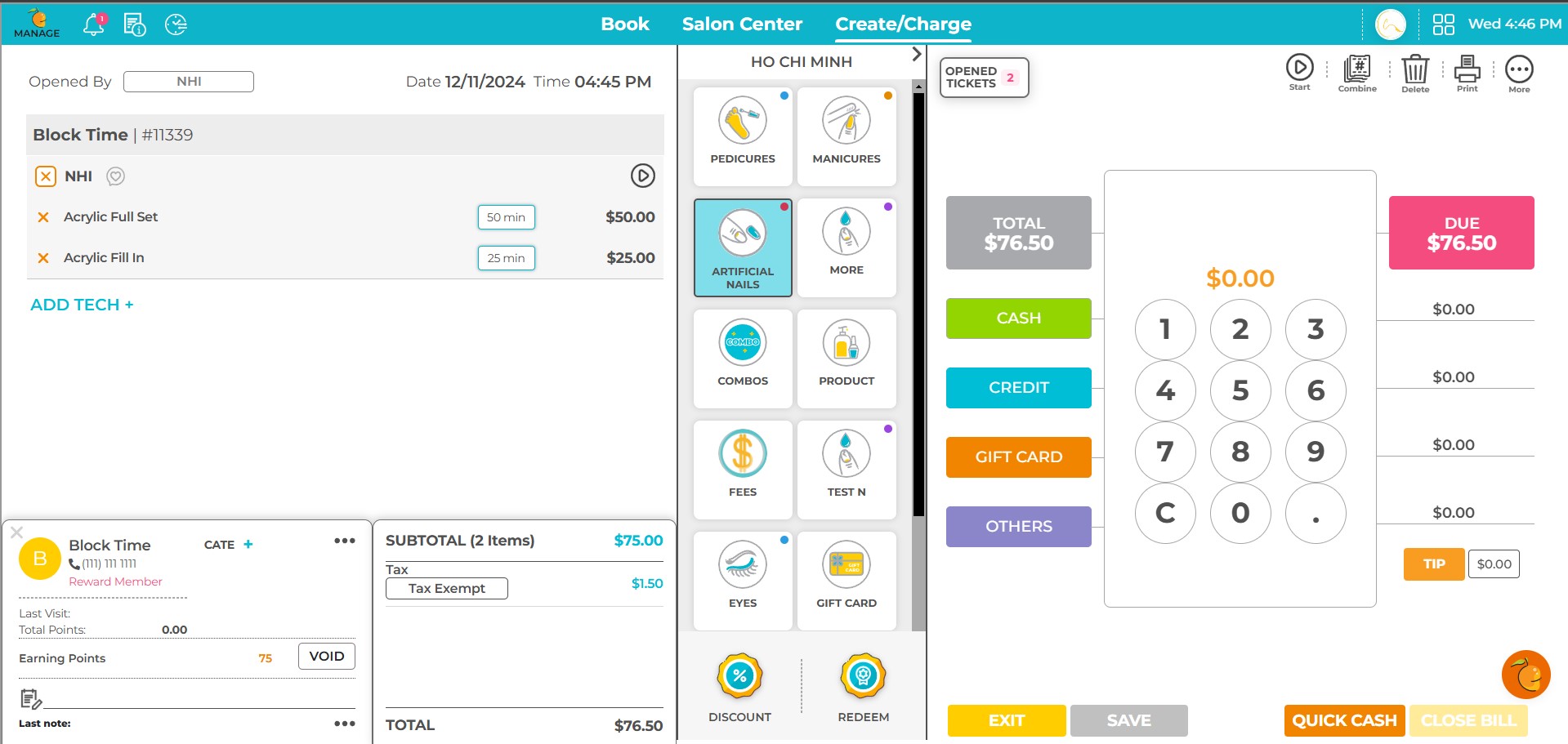Image resolution: width=1568 pixels, height=744 pixels.
Task: Switch to the Book tab
Action: [x=624, y=24]
